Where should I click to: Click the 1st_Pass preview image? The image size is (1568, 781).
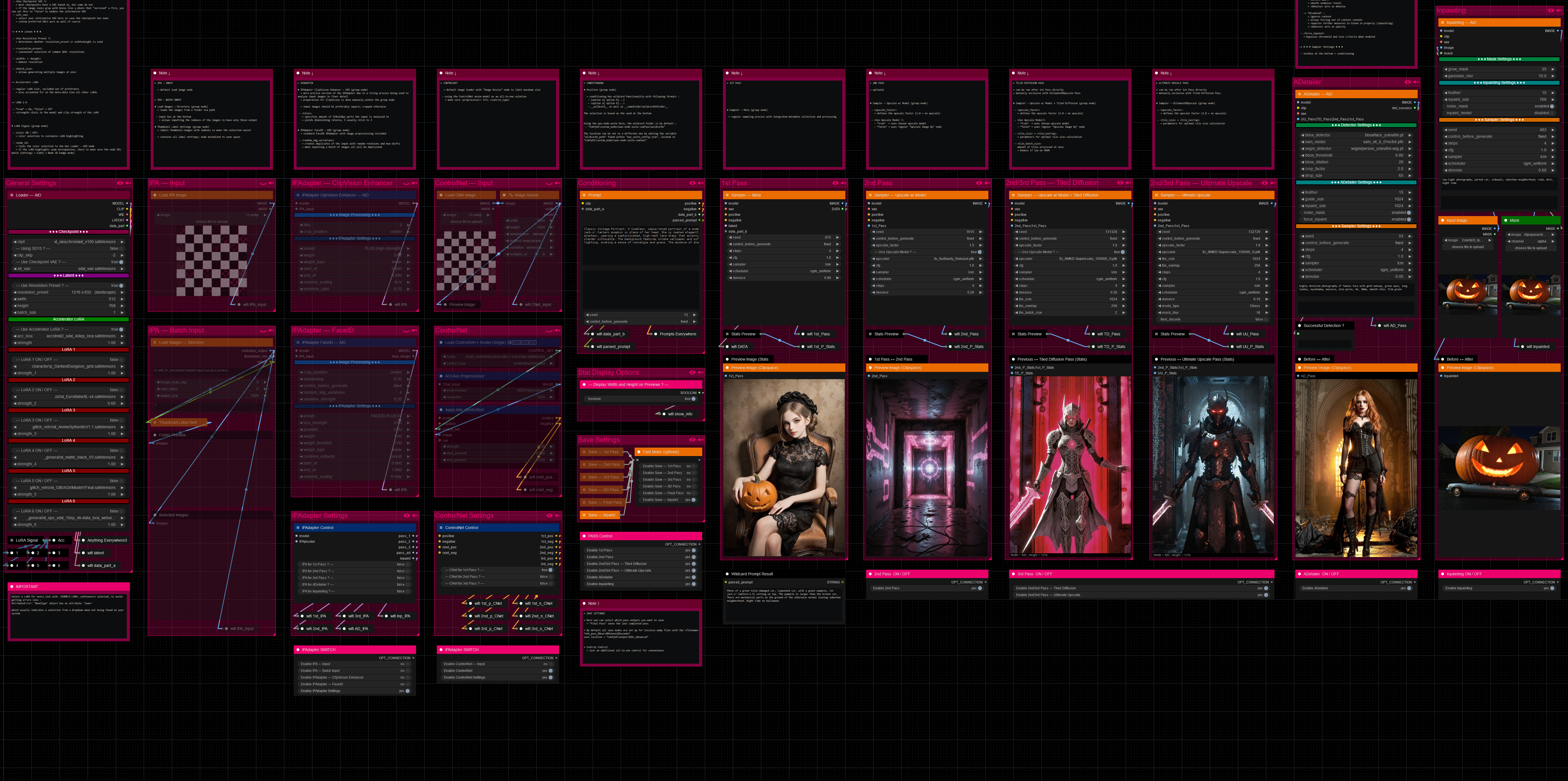point(783,467)
